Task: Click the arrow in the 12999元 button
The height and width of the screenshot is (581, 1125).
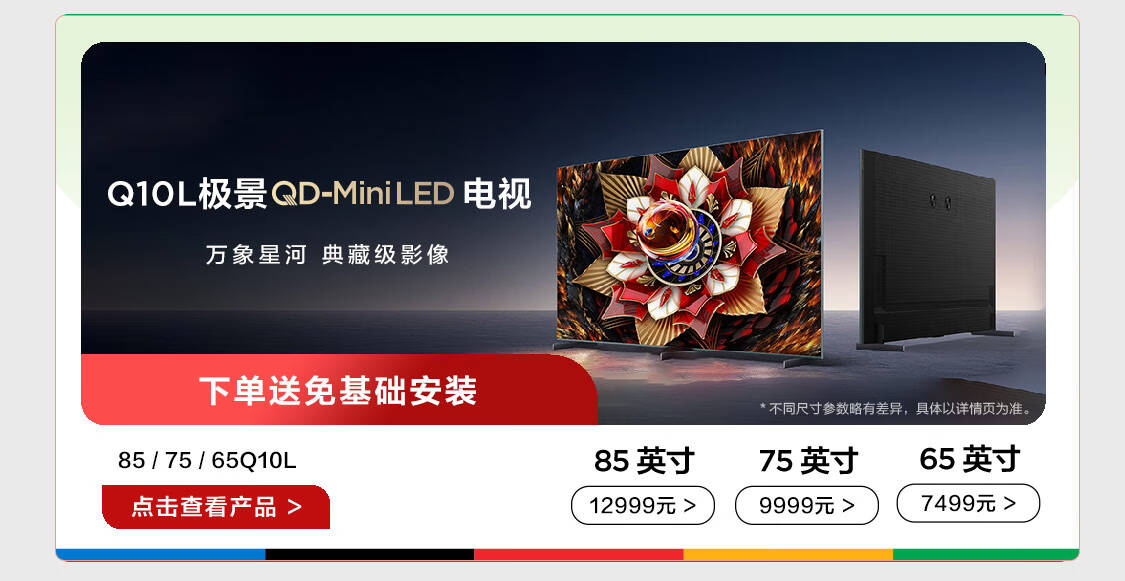Action: pos(689,506)
